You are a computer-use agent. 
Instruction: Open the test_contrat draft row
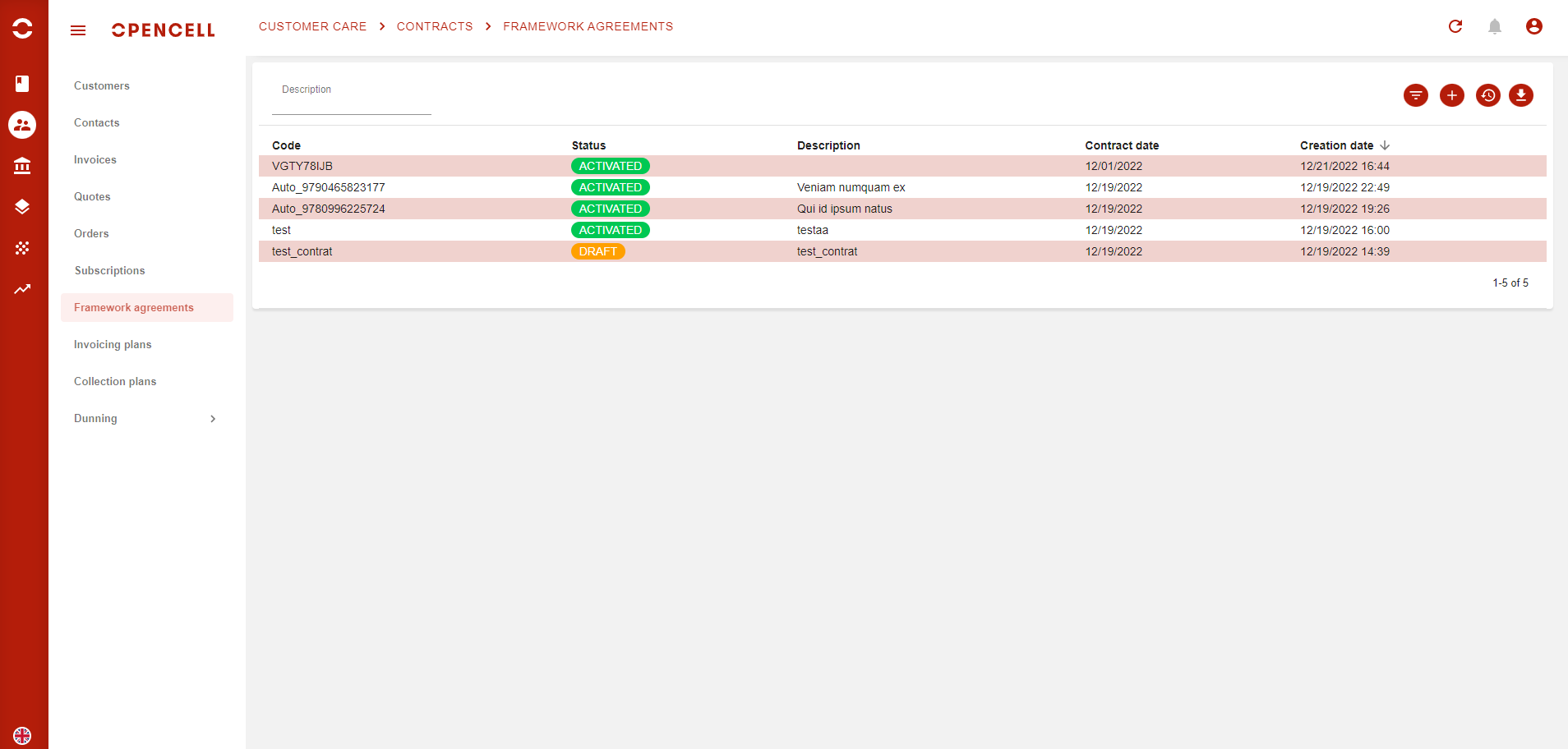302,251
